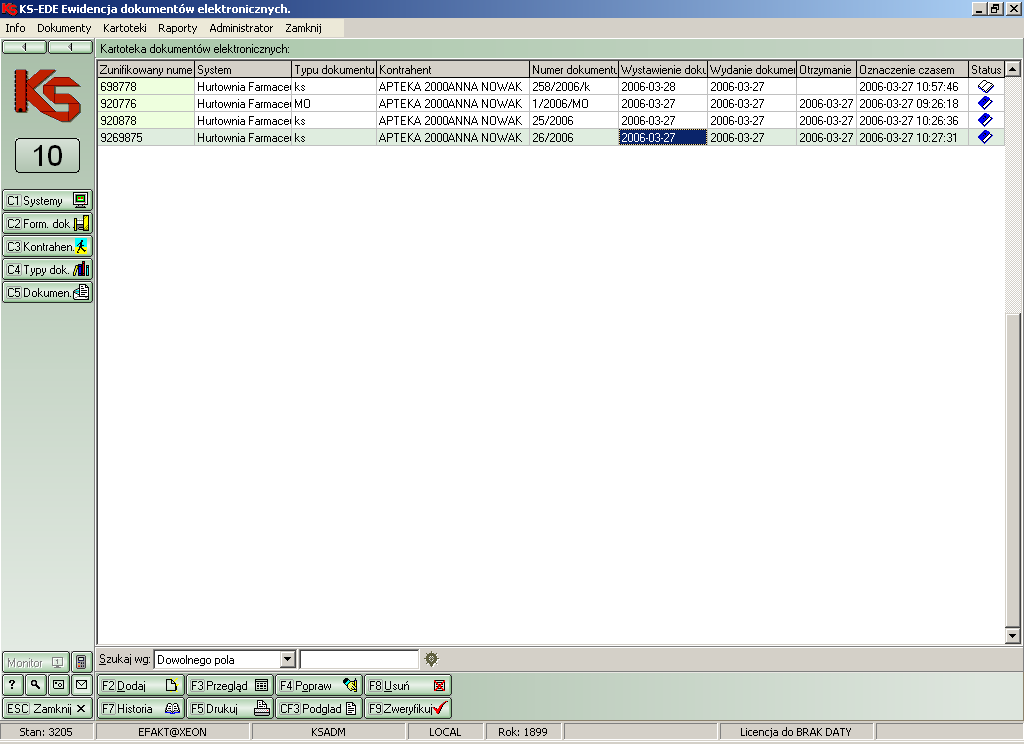Screen dimensions: 1024x744
Task: Click the camera screenshot icon in sidebar
Action: click(x=58, y=685)
